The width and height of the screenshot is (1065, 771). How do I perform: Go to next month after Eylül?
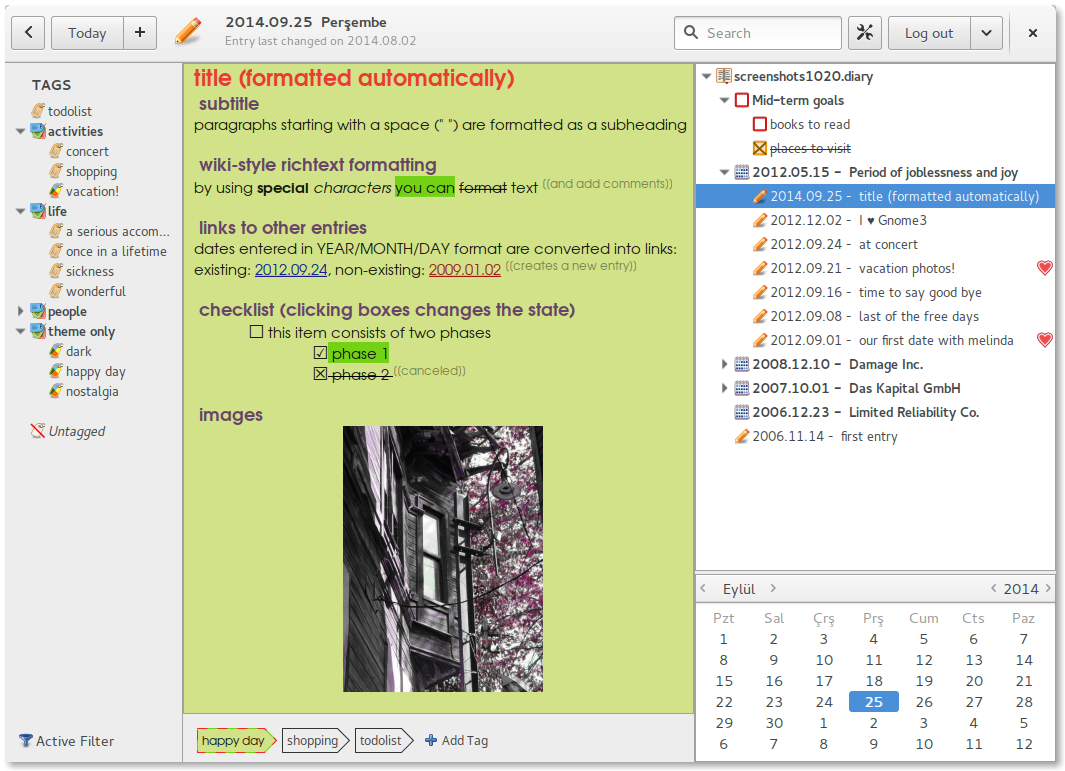(x=773, y=588)
